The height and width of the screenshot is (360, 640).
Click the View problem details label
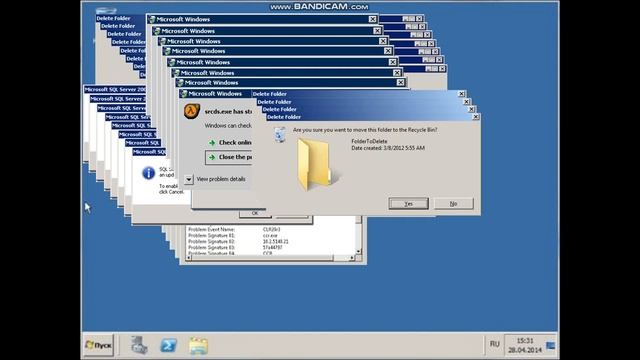click(x=221, y=179)
